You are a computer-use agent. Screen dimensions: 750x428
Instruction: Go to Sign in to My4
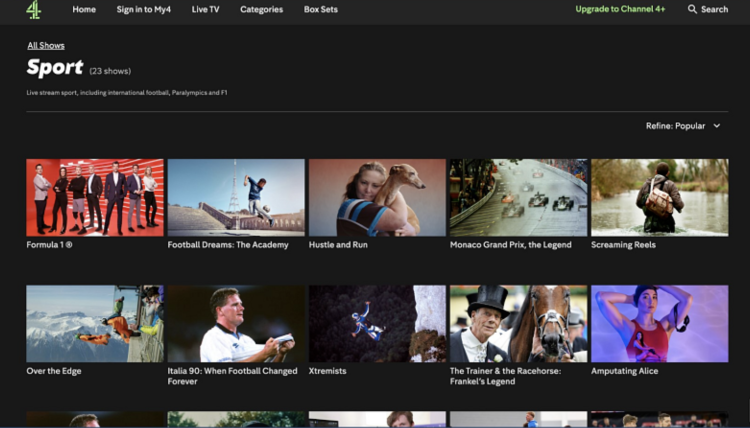[143, 9]
